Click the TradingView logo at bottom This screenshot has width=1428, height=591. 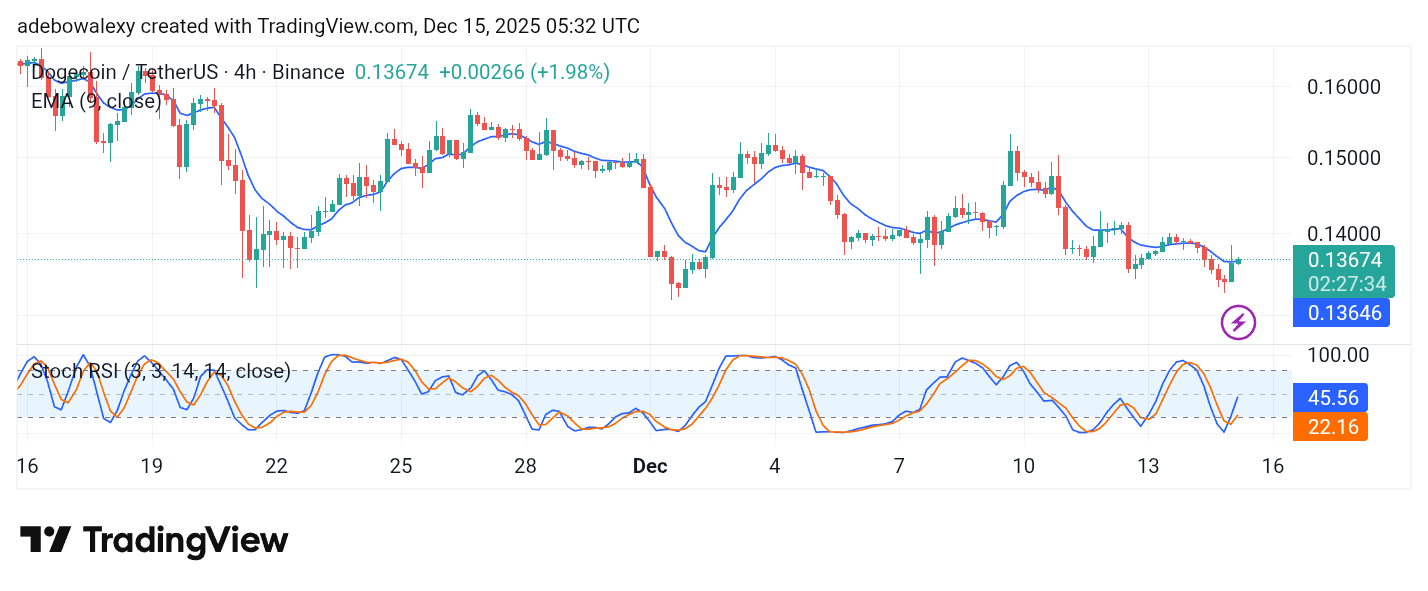(x=154, y=540)
